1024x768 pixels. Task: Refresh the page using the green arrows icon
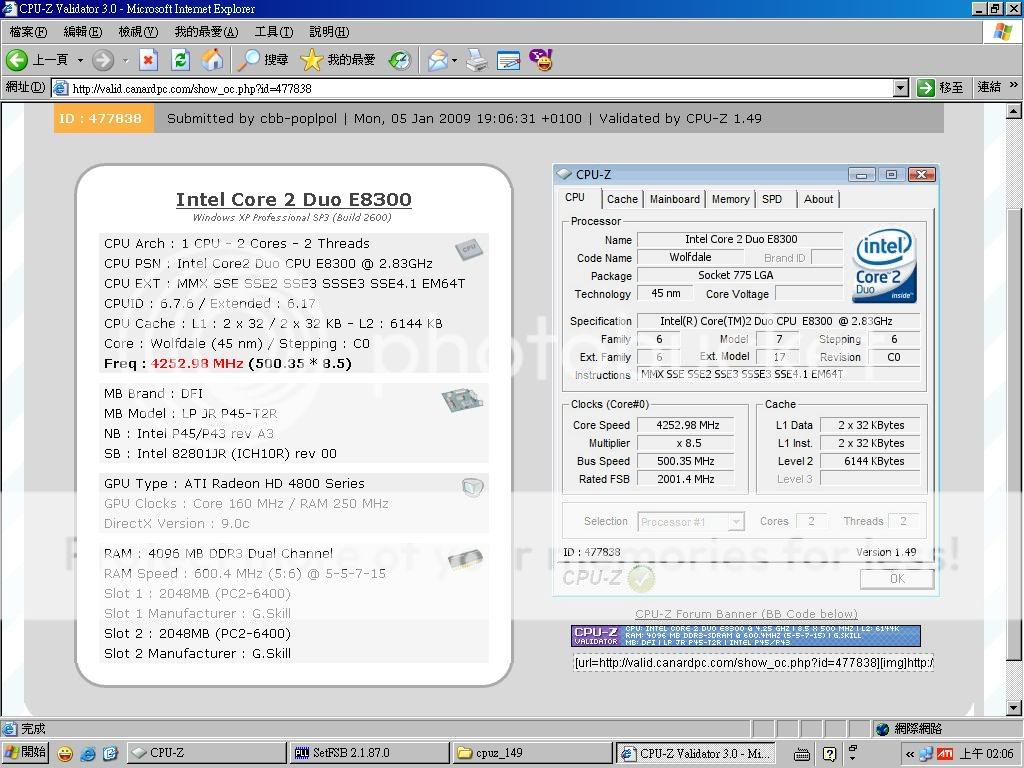[181, 60]
